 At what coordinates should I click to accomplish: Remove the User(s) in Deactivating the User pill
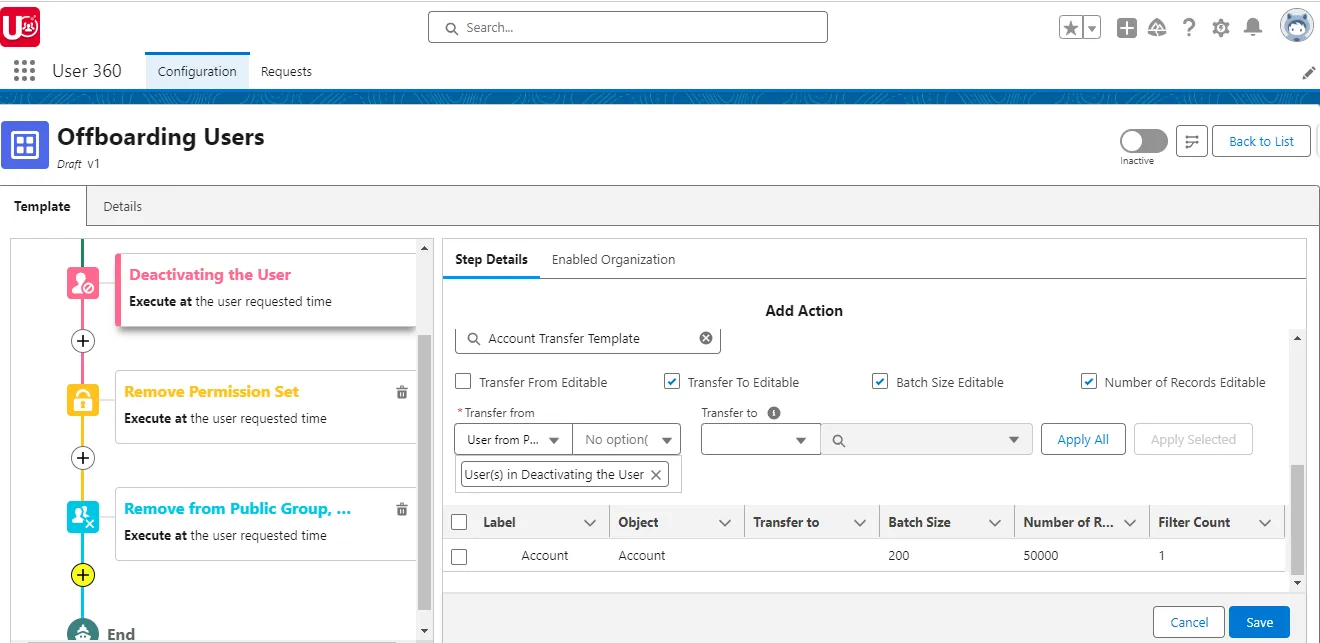[x=656, y=474]
